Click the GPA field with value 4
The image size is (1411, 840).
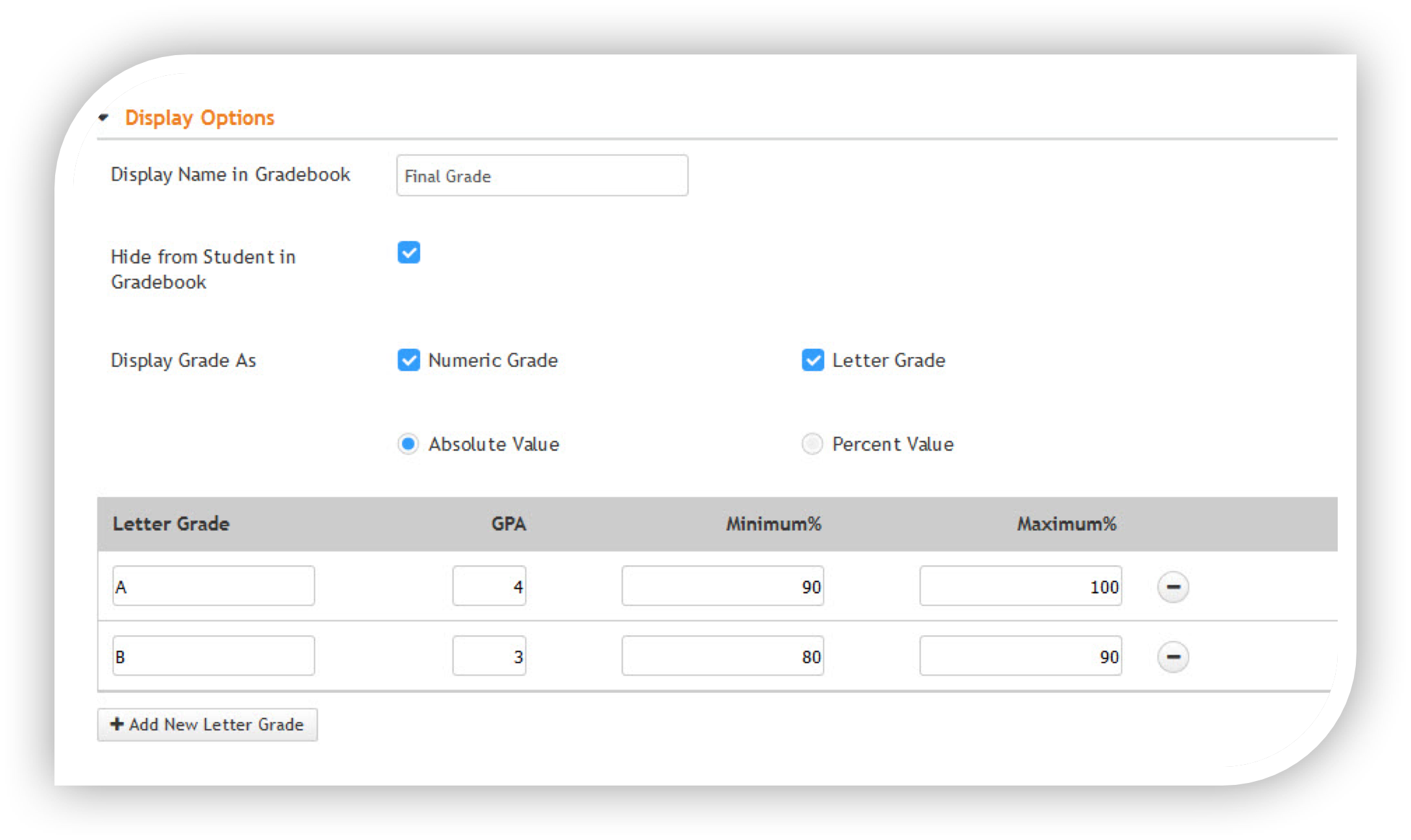click(x=489, y=586)
